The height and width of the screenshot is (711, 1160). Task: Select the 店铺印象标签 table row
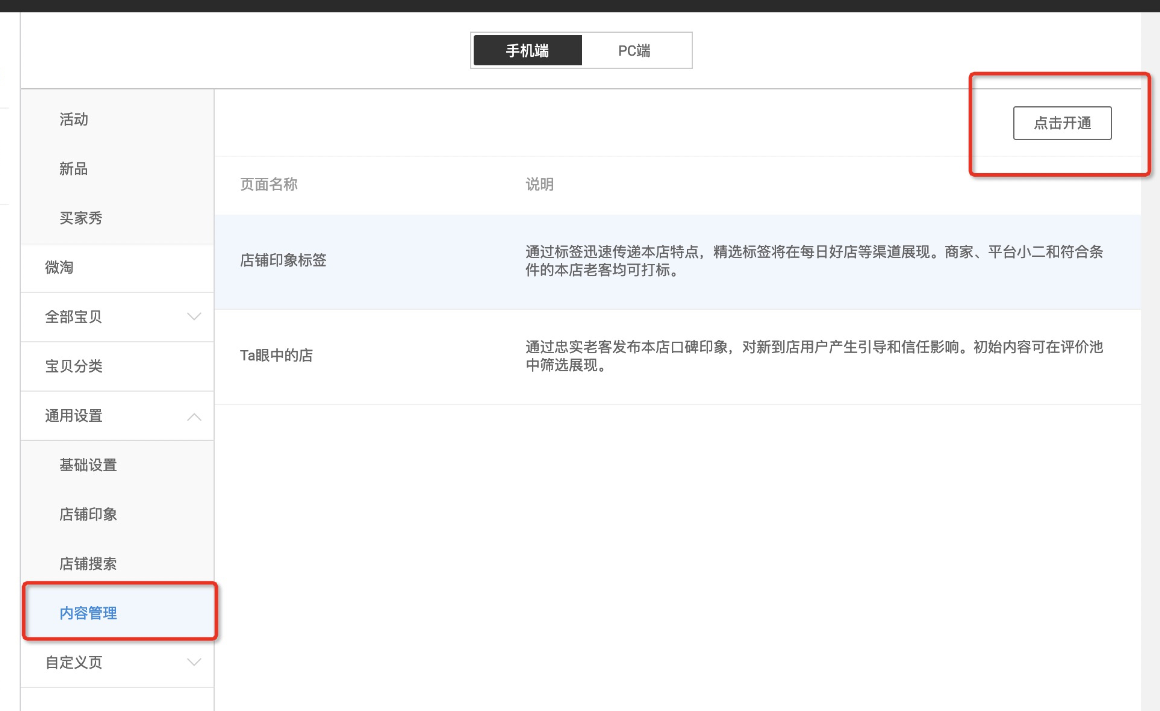[x=283, y=260]
